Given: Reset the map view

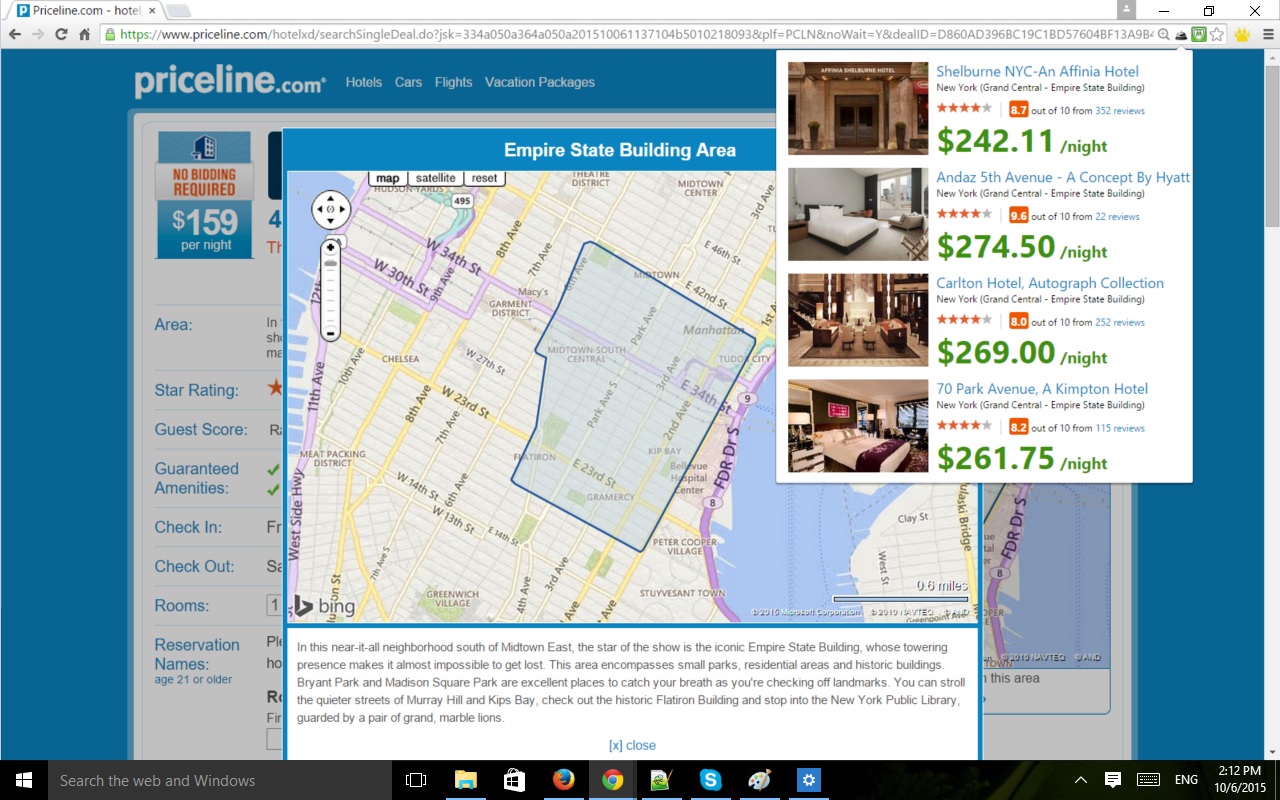Looking at the screenshot, I should 484,178.
